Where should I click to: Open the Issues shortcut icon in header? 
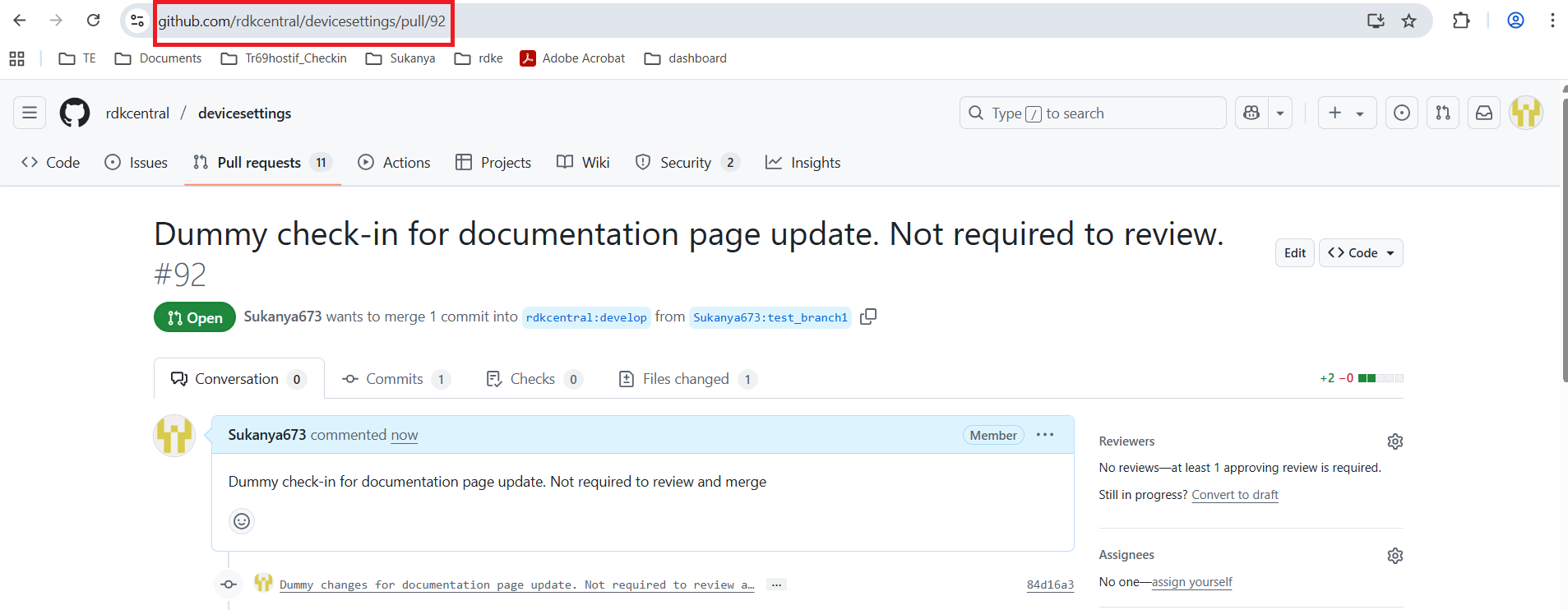pyautogui.click(x=1402, y=113)
